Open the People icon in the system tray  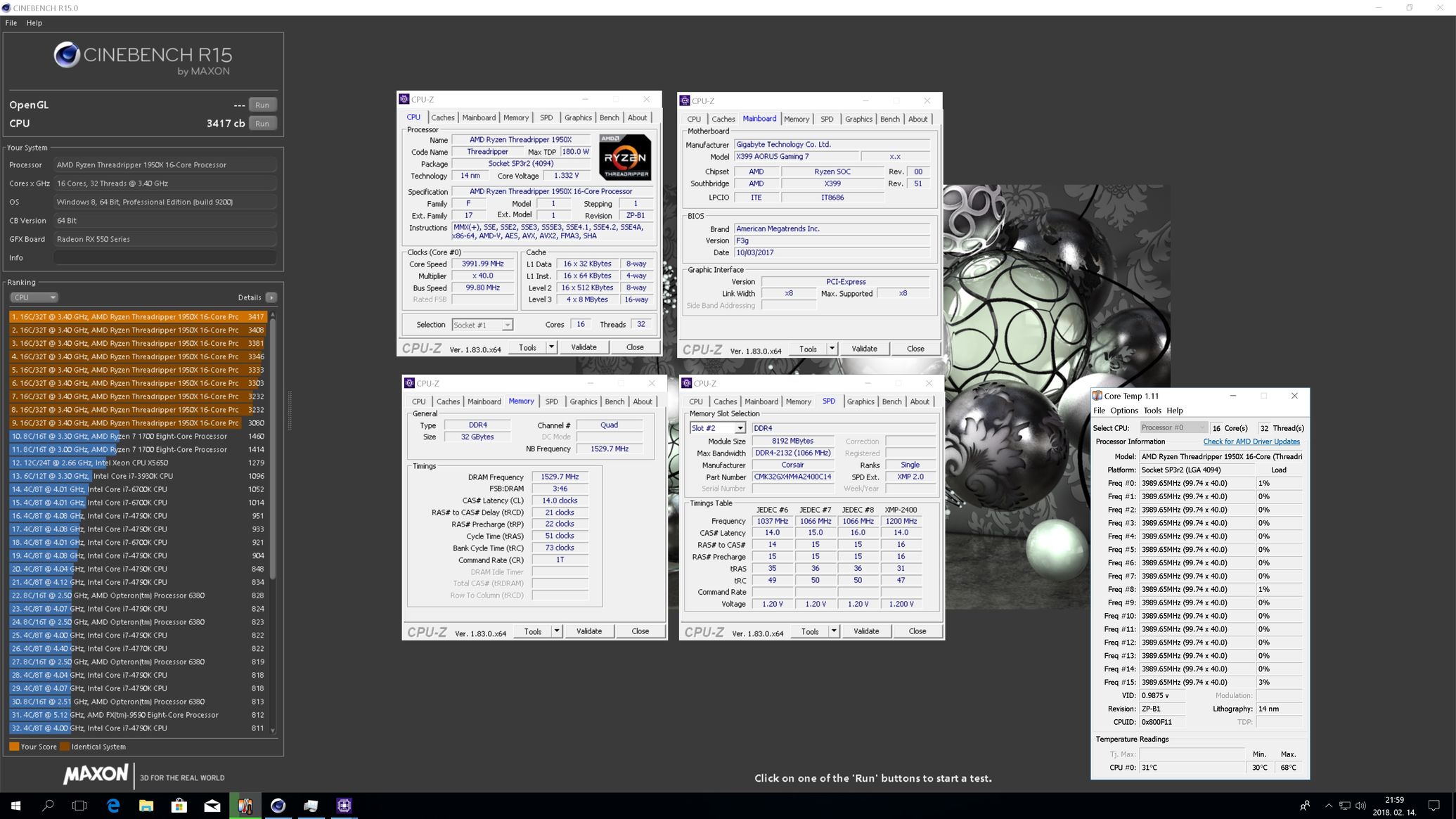[x=1305, y=806]
